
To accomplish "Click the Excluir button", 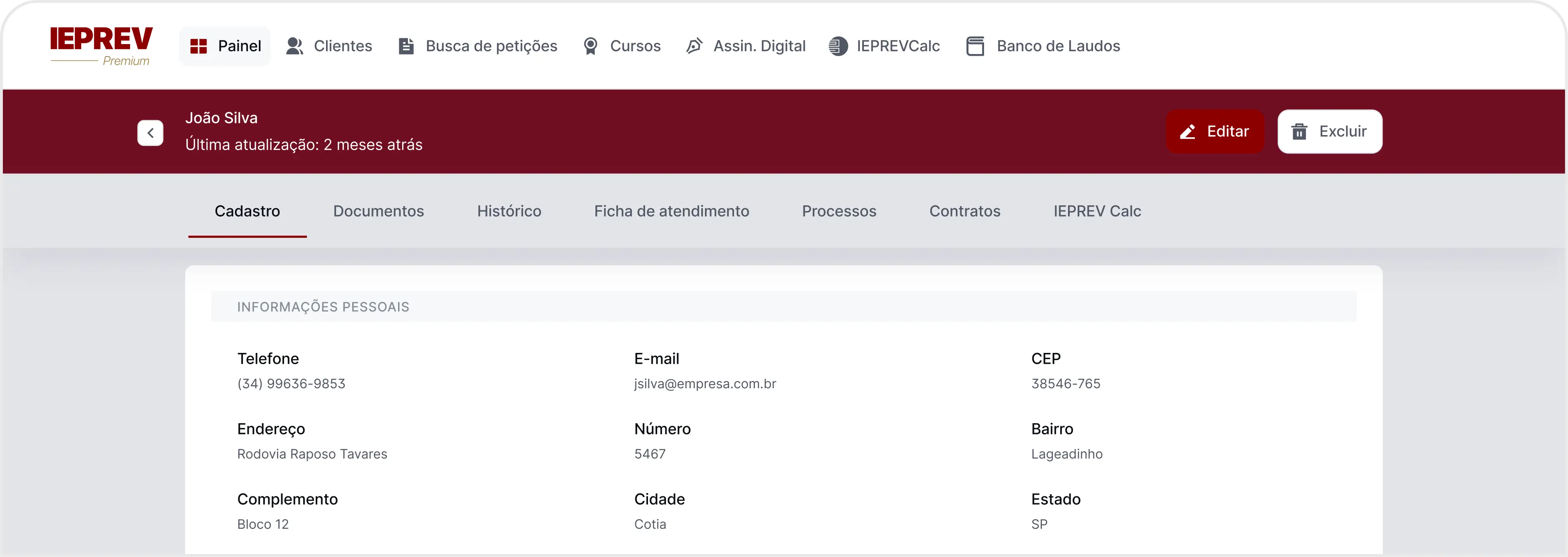I will tap(1329, 131).
